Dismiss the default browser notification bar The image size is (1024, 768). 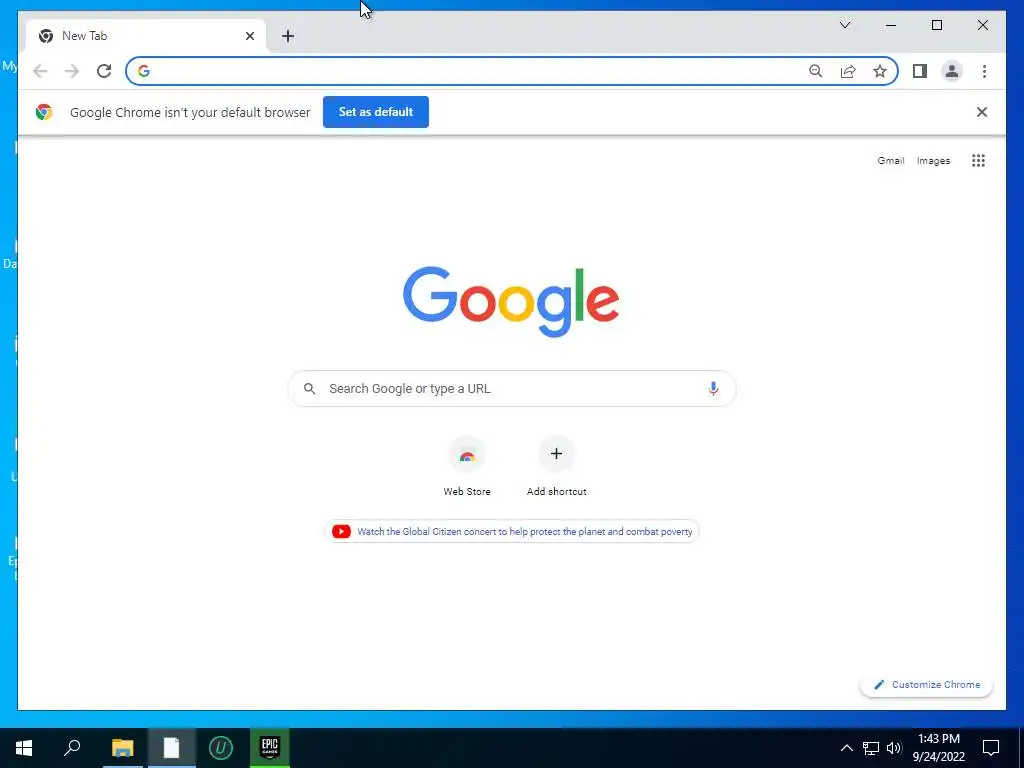(x=982, y=112)
